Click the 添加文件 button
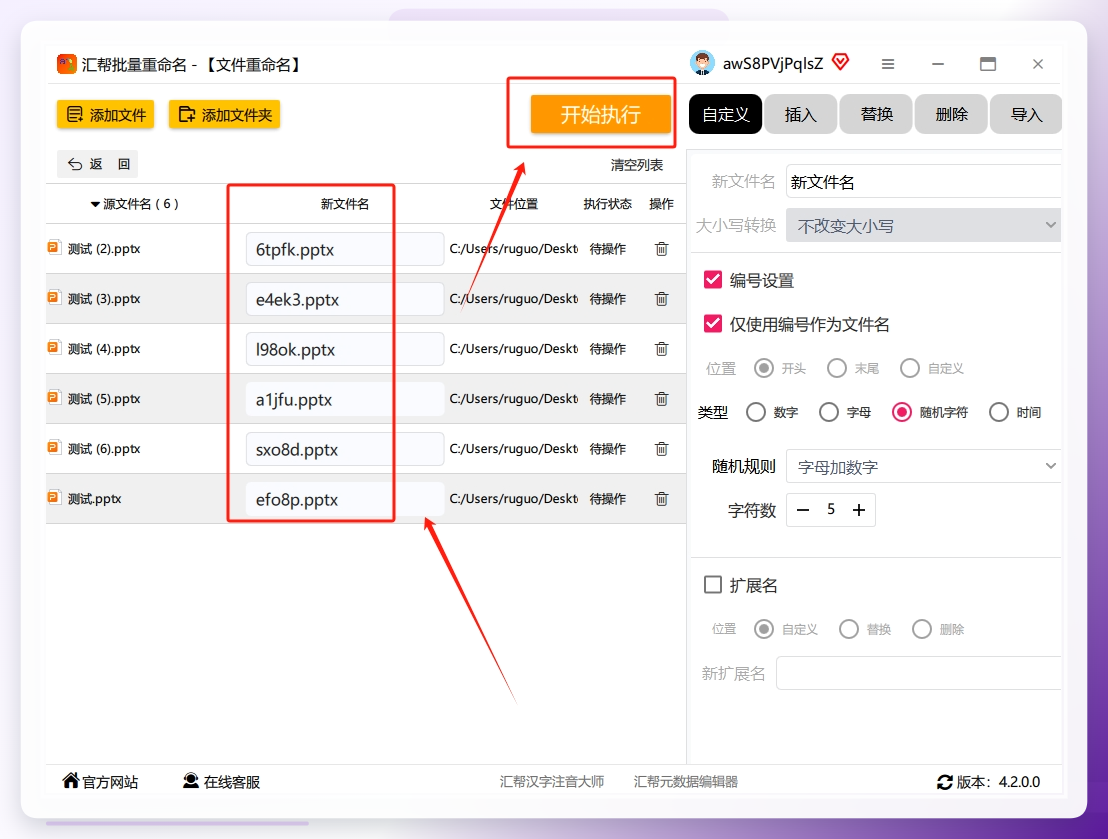The height and width of the screenshot is (839, 1108). pyautogui.click(x=105, y=115)
